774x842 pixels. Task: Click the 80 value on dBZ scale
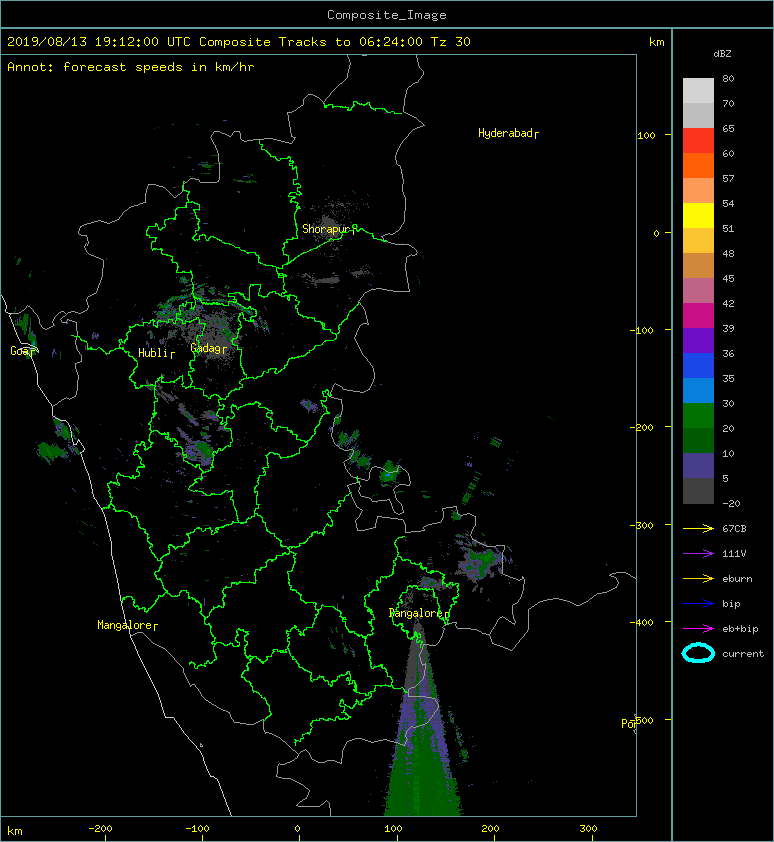click(728, 78)
